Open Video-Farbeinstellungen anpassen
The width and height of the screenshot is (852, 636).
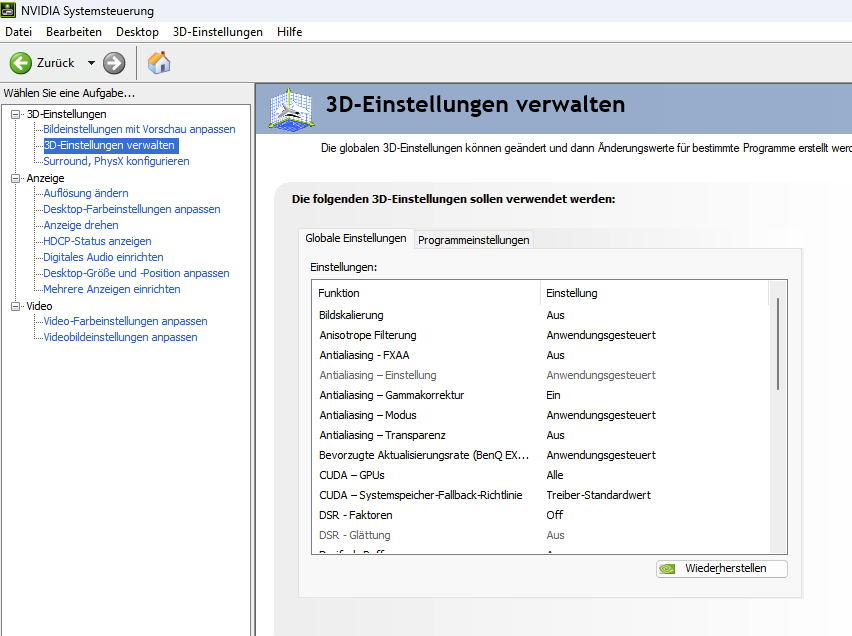[x=126, y=321]
